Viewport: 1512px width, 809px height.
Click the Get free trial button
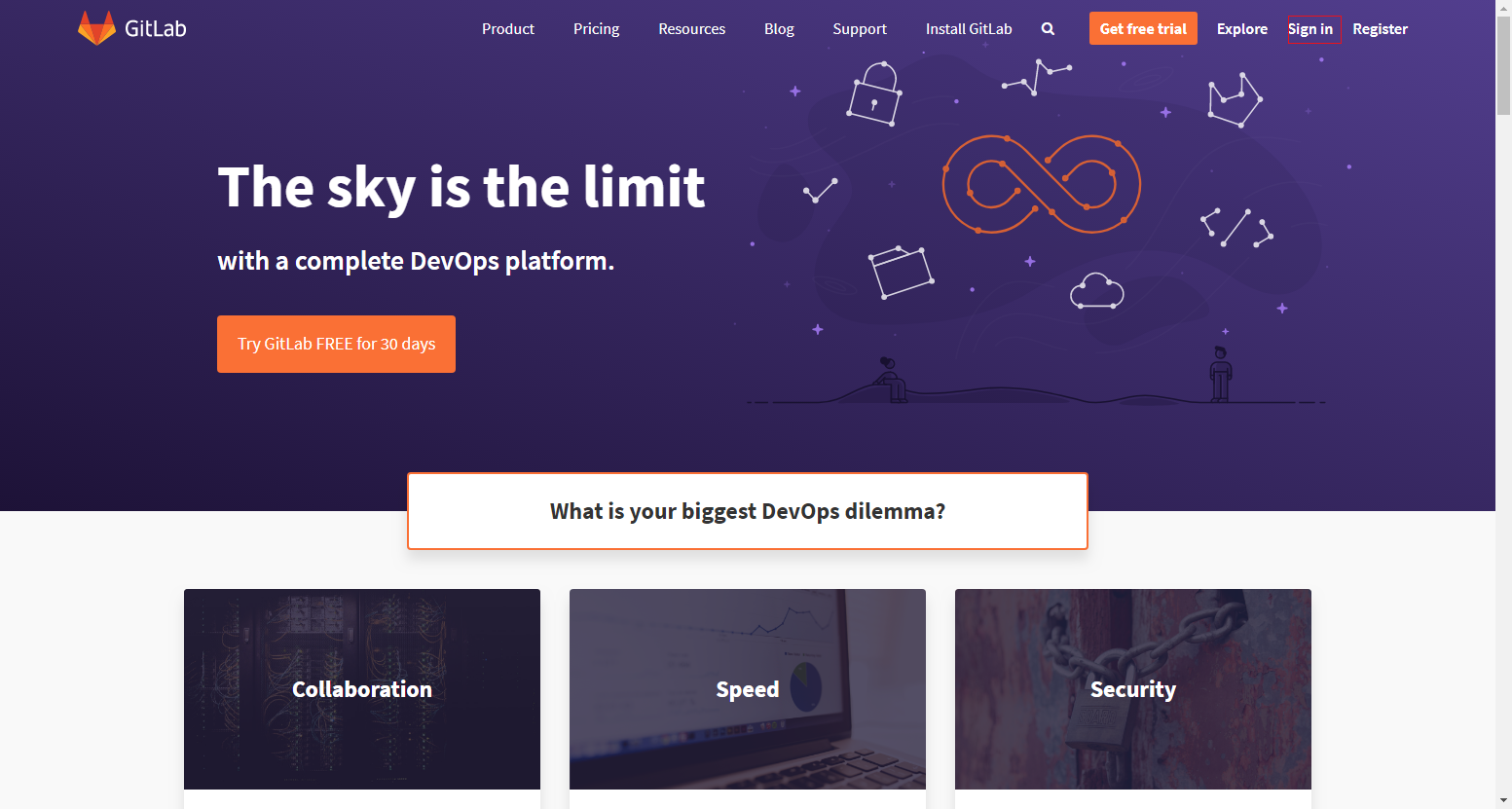tap(1143, 28)
